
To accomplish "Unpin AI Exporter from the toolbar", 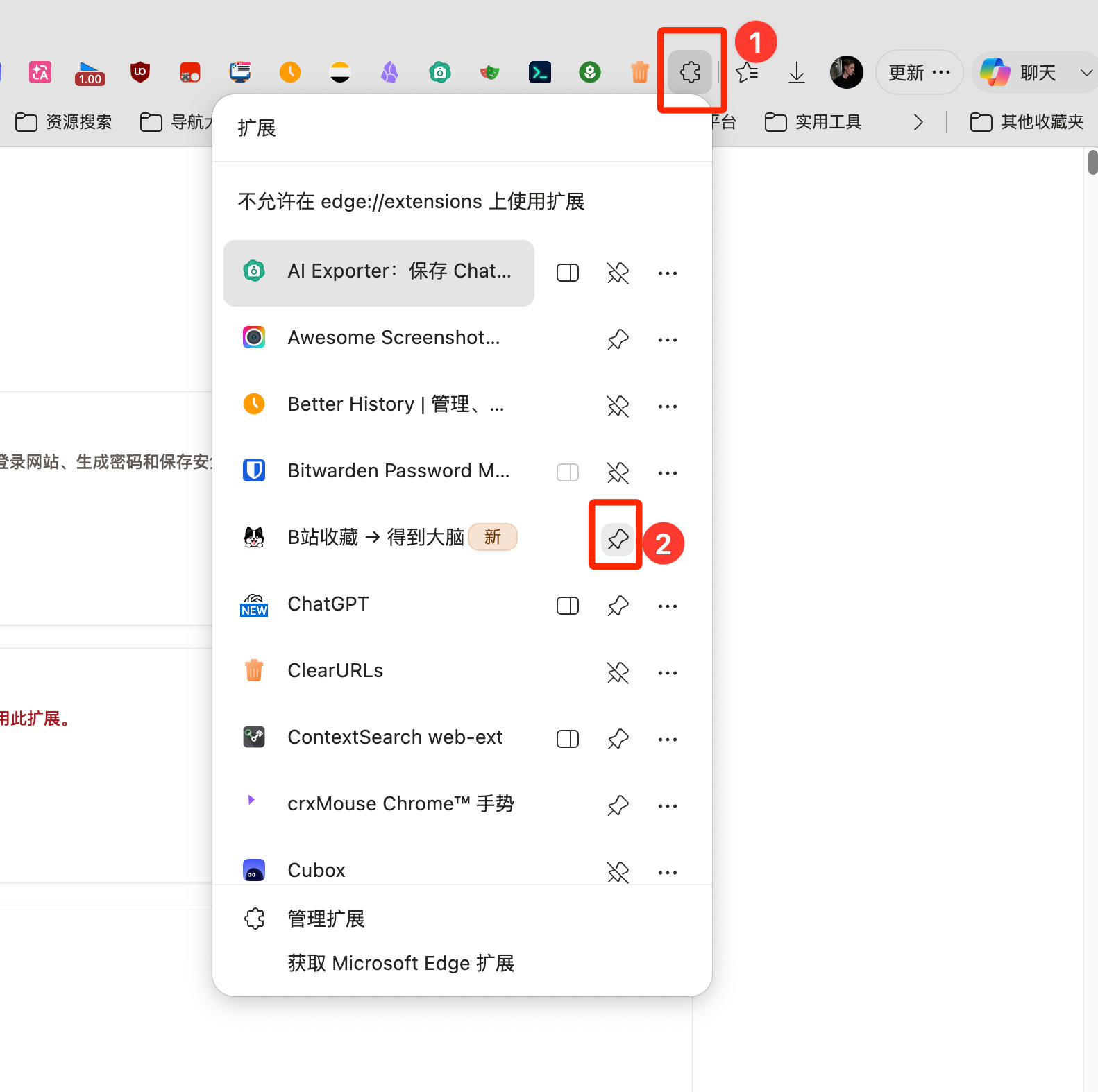I will [618, 273].
